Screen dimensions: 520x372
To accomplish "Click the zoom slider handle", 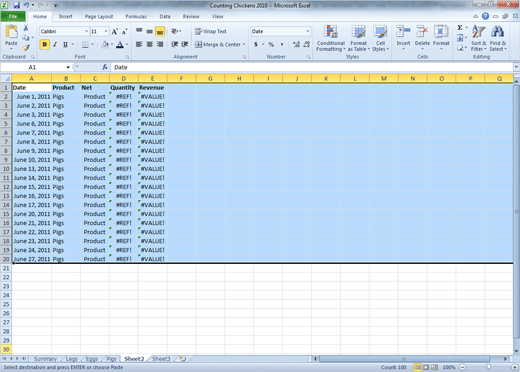I will 488,367.
